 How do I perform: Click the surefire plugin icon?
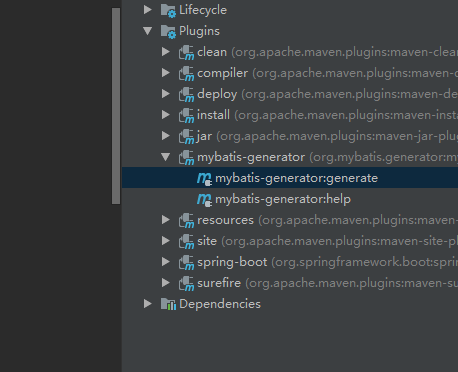(186, 284)
